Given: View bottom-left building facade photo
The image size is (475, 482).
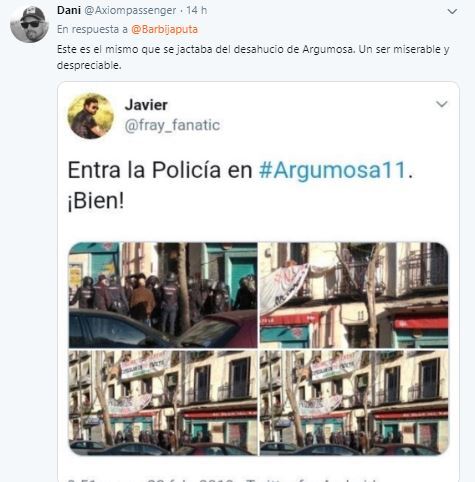Looking at the screenshot, I should [x=163, y=403].
